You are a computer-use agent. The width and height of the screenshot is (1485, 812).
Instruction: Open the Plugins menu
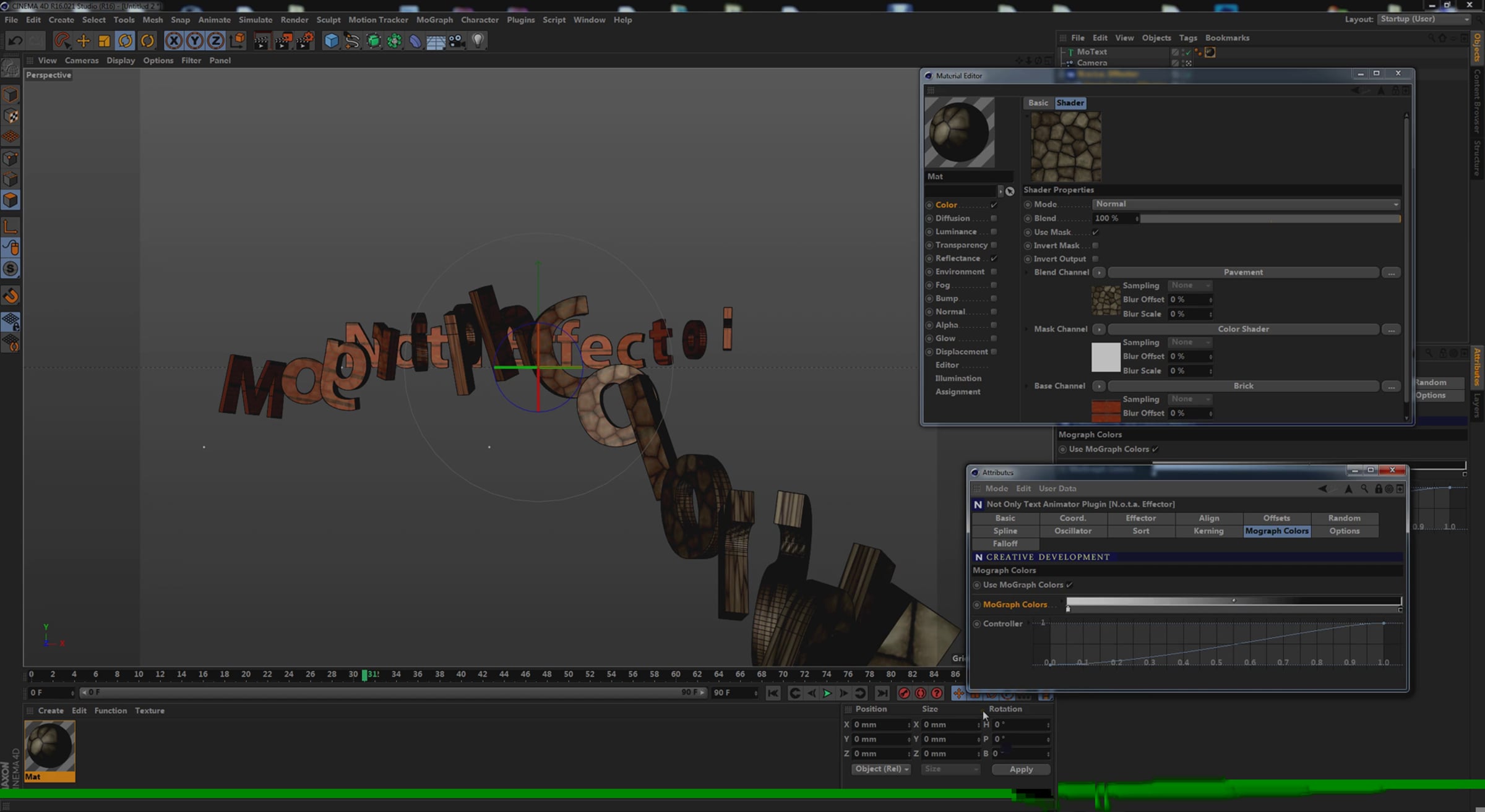pos(520,20)
